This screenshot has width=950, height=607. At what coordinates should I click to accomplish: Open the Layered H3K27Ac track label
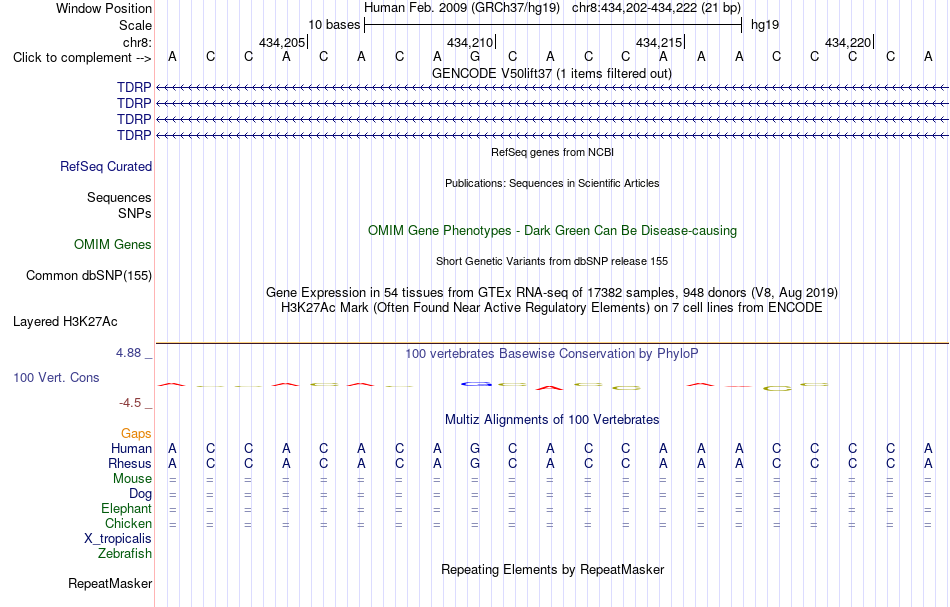tap(65, 322)
